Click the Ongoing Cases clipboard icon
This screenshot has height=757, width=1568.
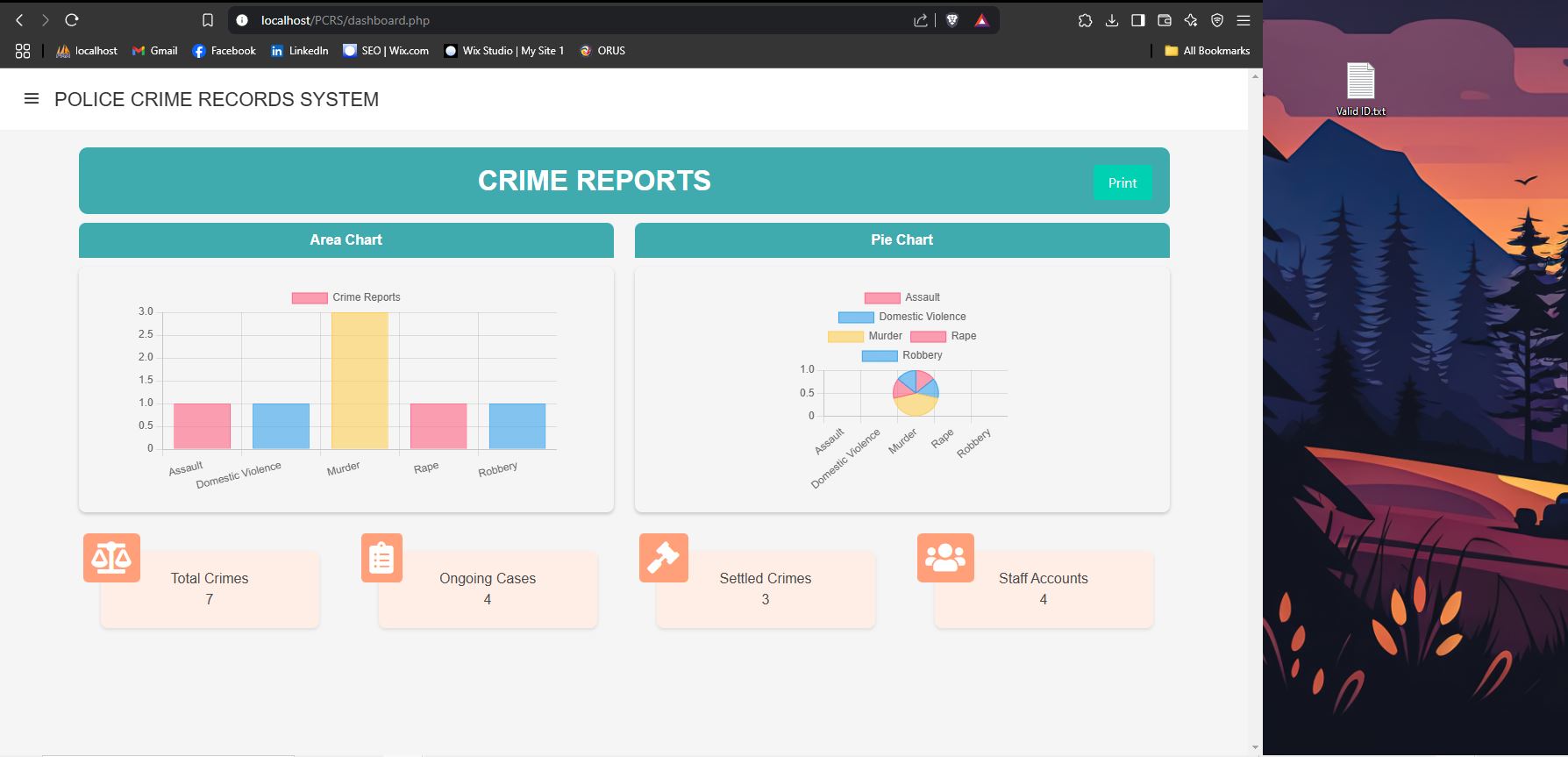point(381,558)
